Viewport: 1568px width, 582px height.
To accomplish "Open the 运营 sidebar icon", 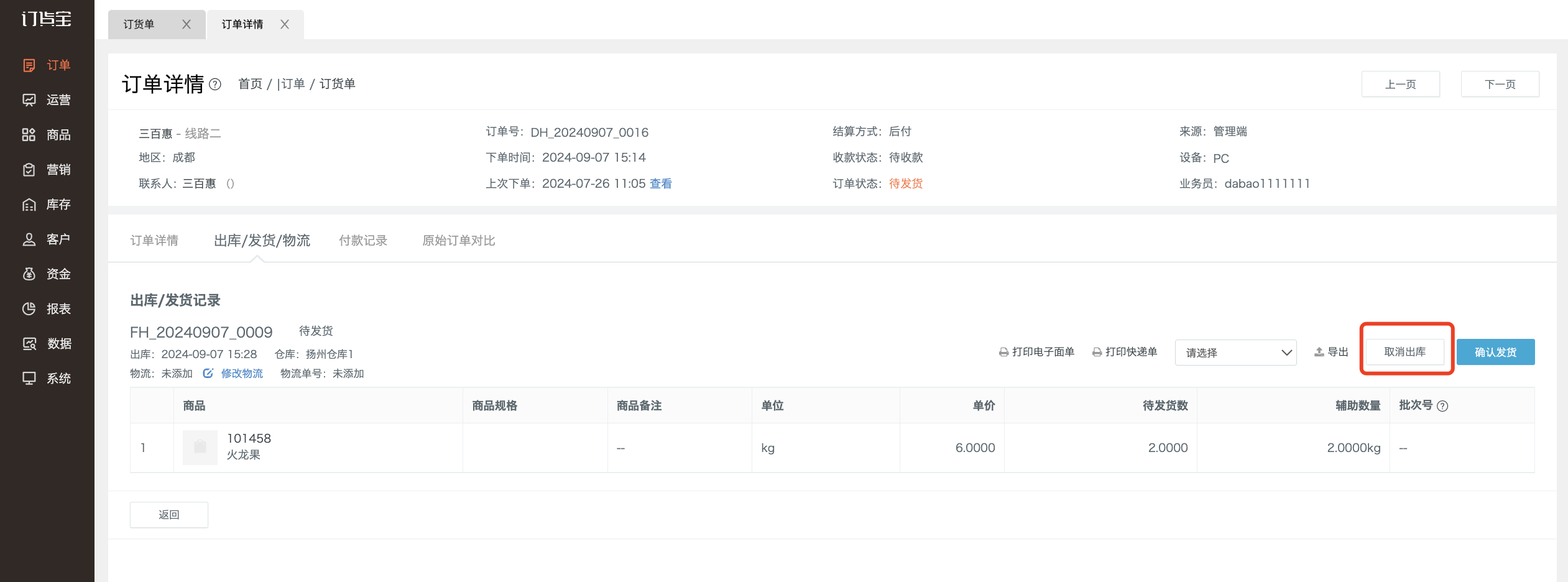I will (x=29, y=100).
